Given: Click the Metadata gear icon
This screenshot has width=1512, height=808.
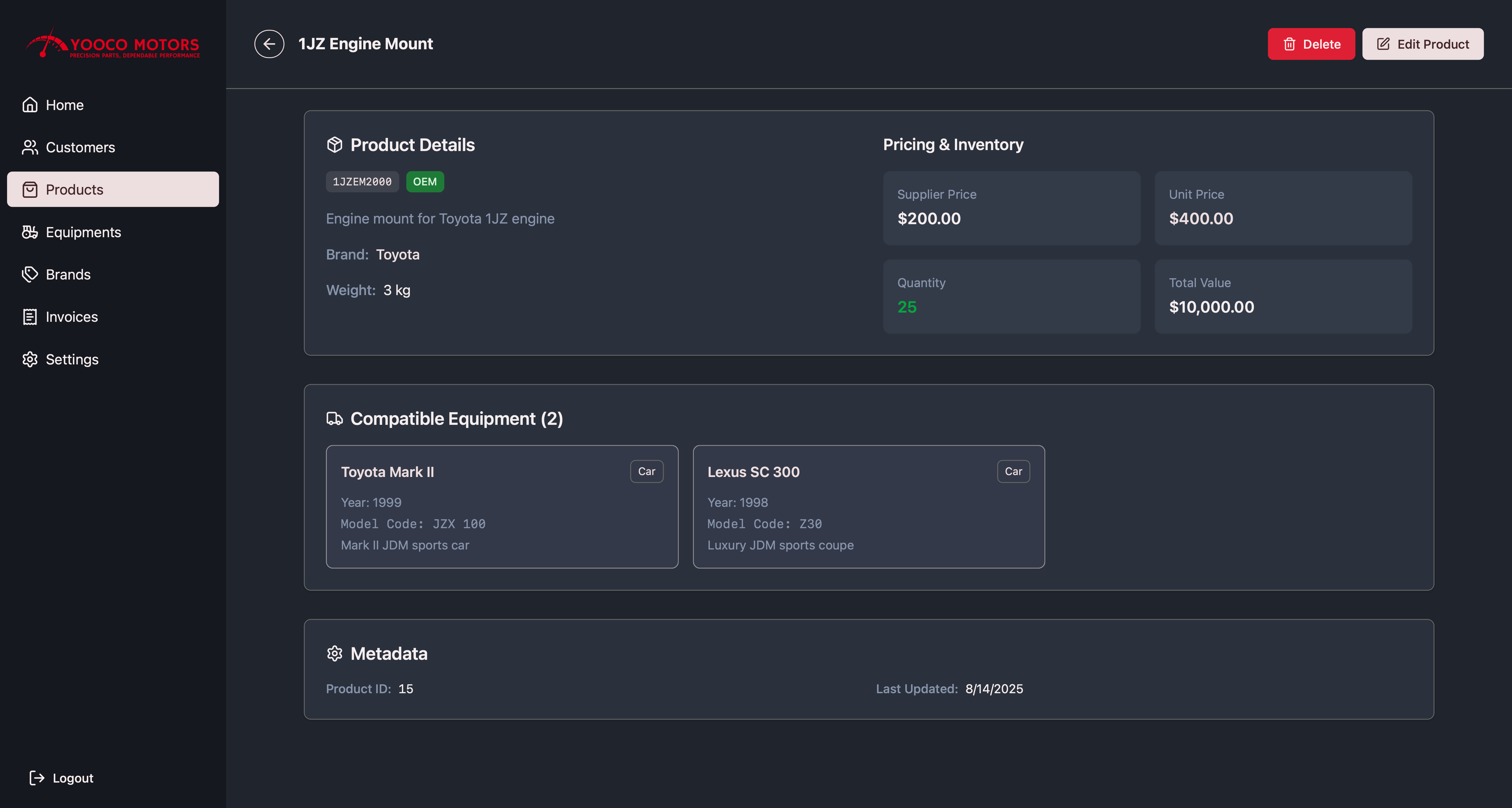Looking at the screenshot, I should (335, 654).
